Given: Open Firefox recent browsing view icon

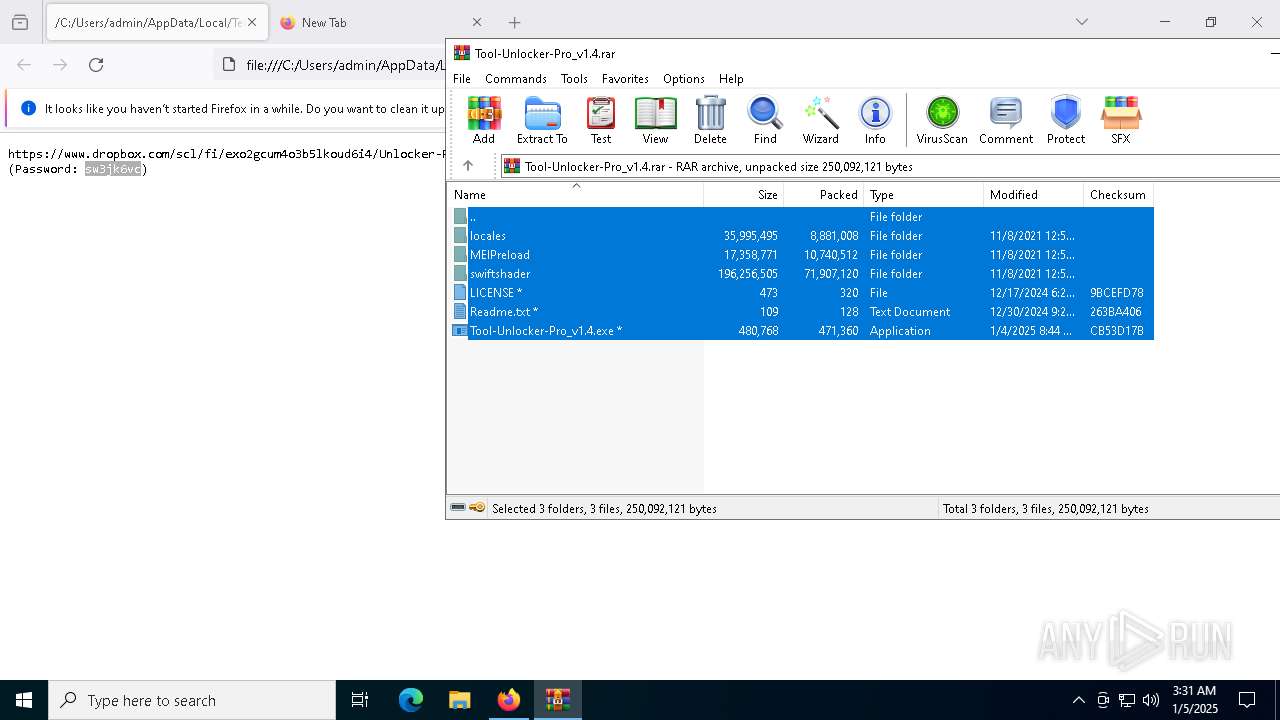Looking at the screenshot, I should (20, 22).
